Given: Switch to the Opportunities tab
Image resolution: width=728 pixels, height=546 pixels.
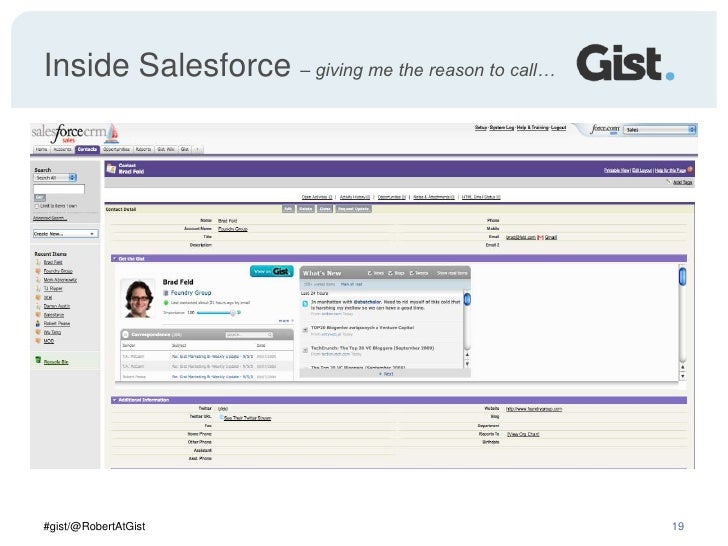Looking at the screenshot, I should 117,150.
